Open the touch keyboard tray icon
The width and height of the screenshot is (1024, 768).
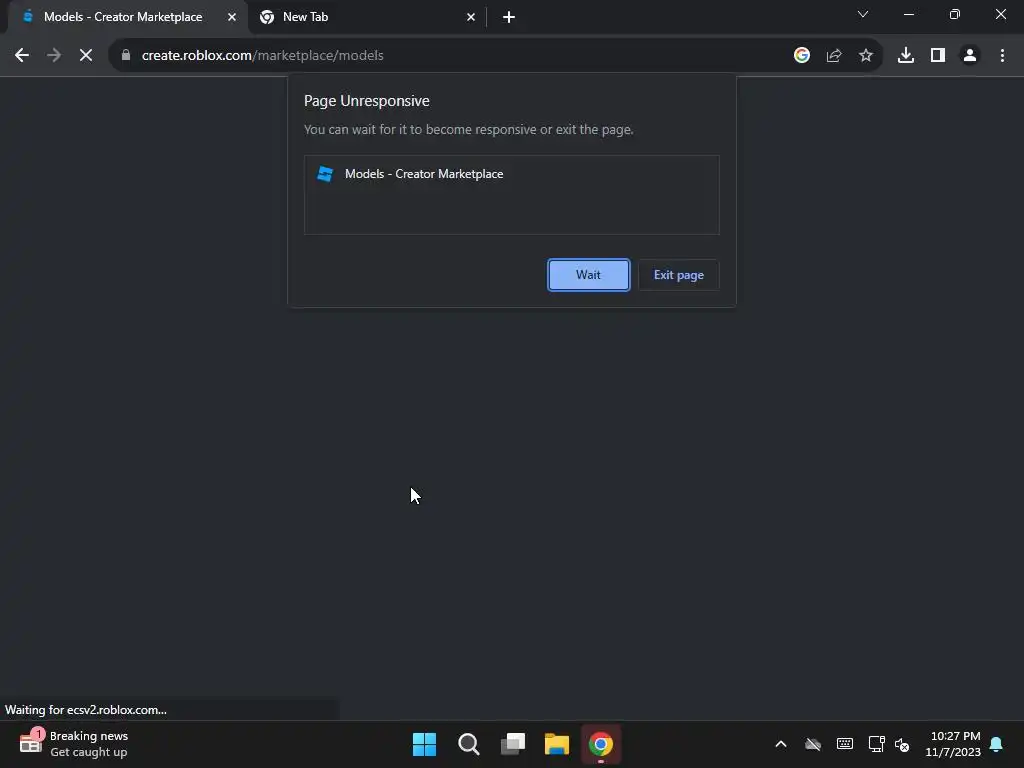(x=844, y=744)
